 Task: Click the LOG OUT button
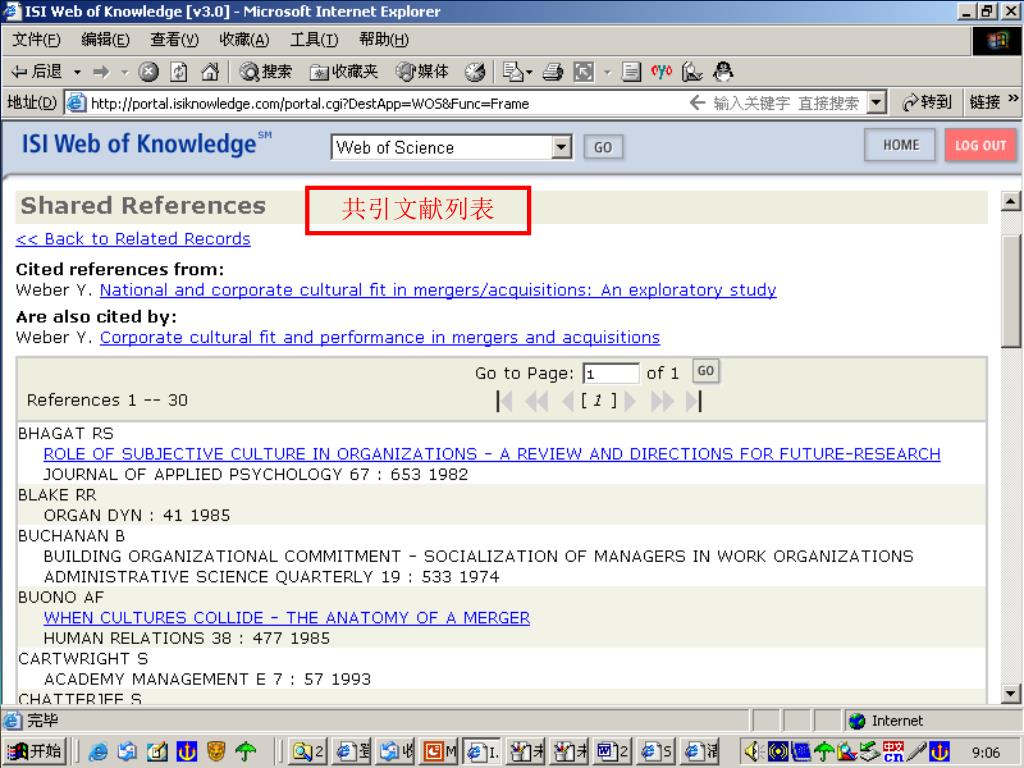click(x=981, y=146)
